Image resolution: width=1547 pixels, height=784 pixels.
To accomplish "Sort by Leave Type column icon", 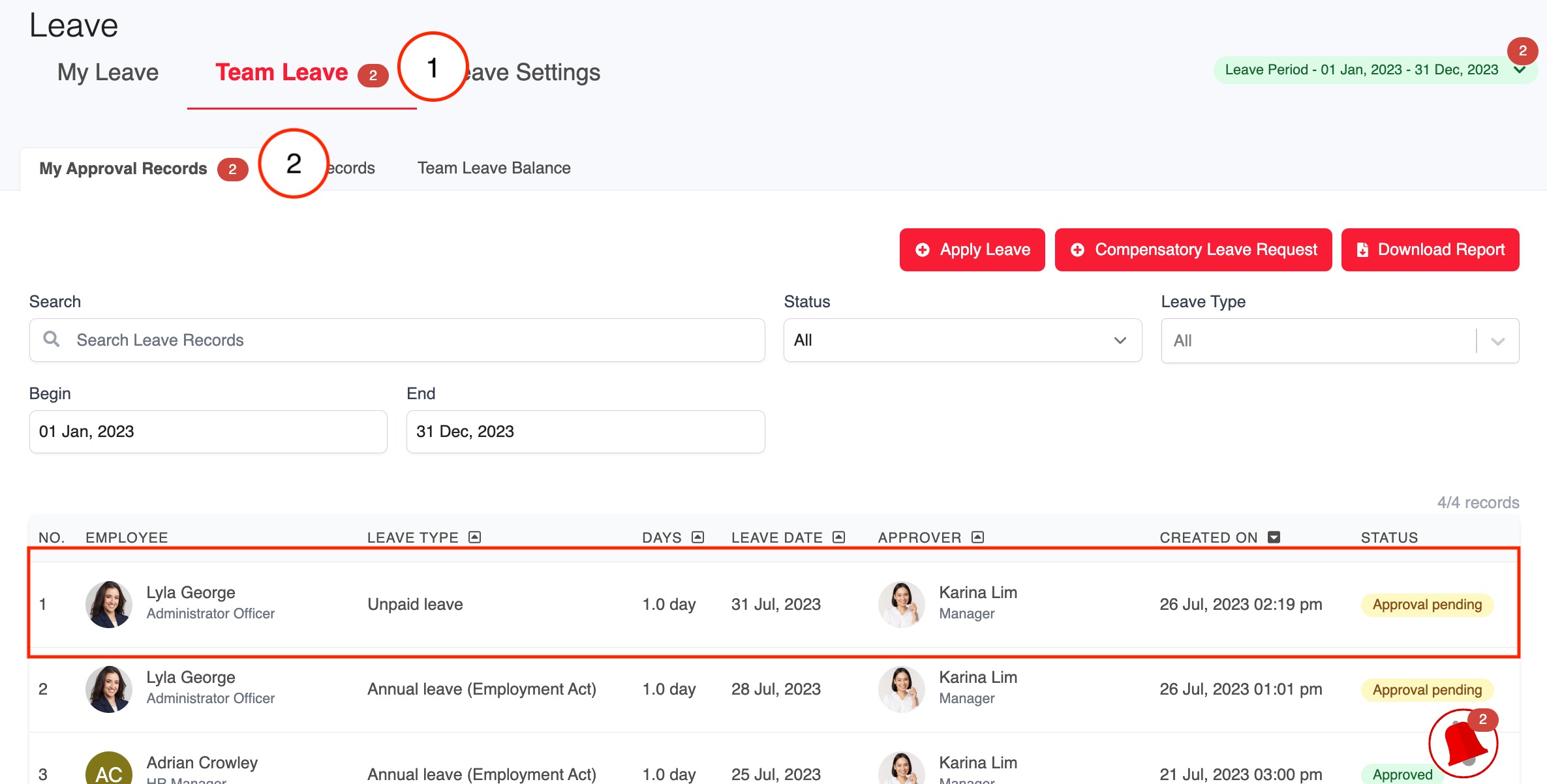I will click(475, 537).
